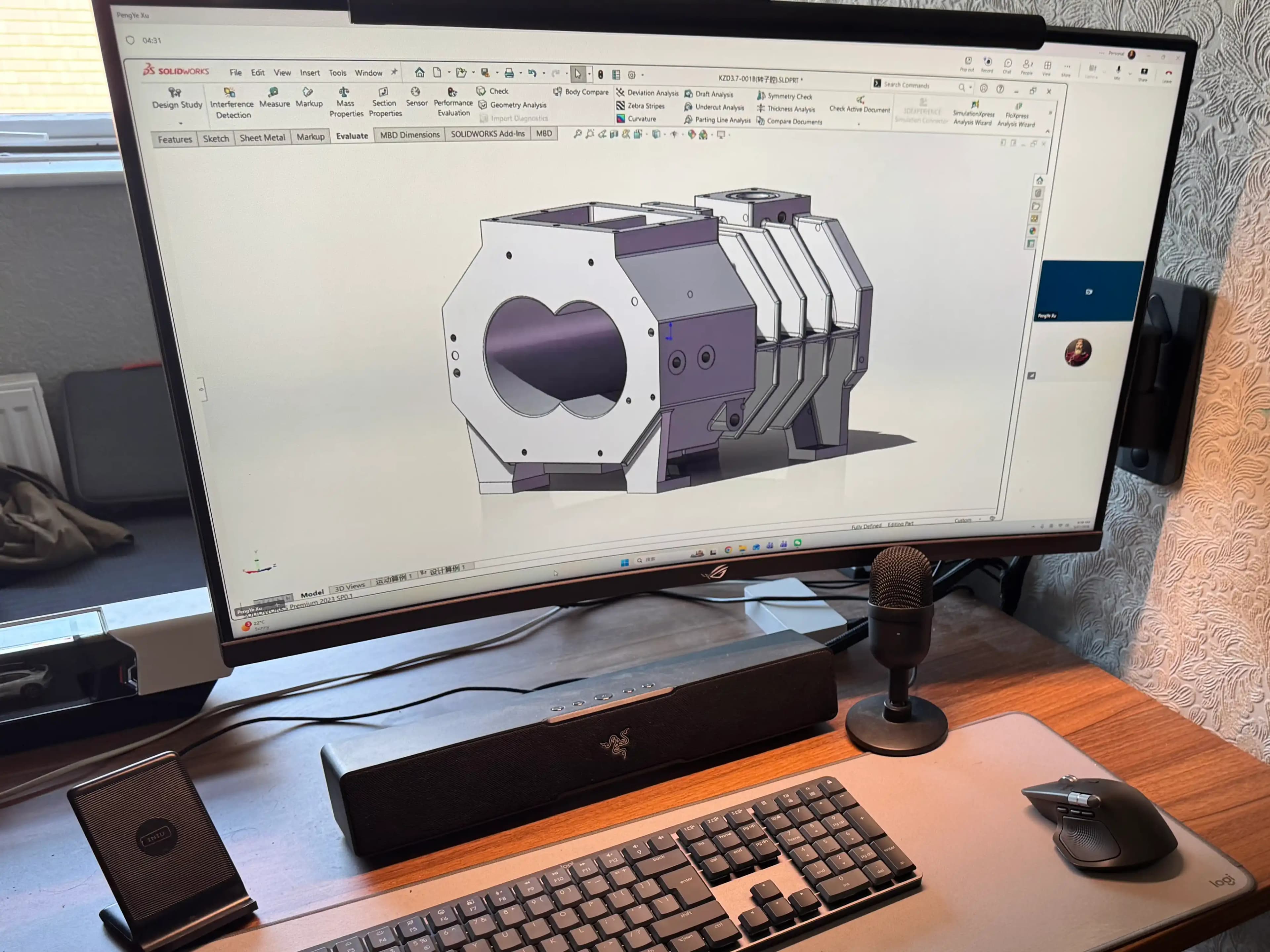This screenshot has height=952, width=1270.
Task: Select the Measure tool
Action: pos(275,98)
